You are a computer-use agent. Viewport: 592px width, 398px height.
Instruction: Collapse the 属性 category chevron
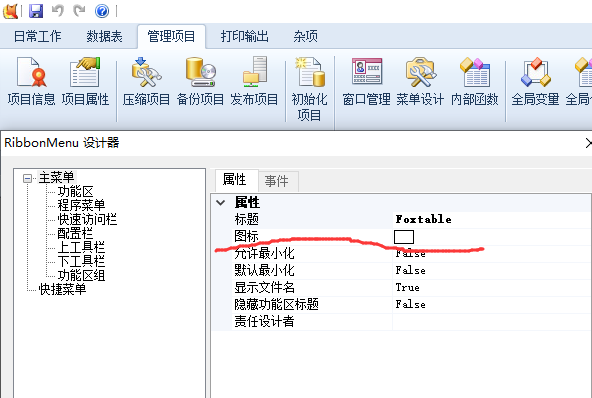tap(221, 203)
